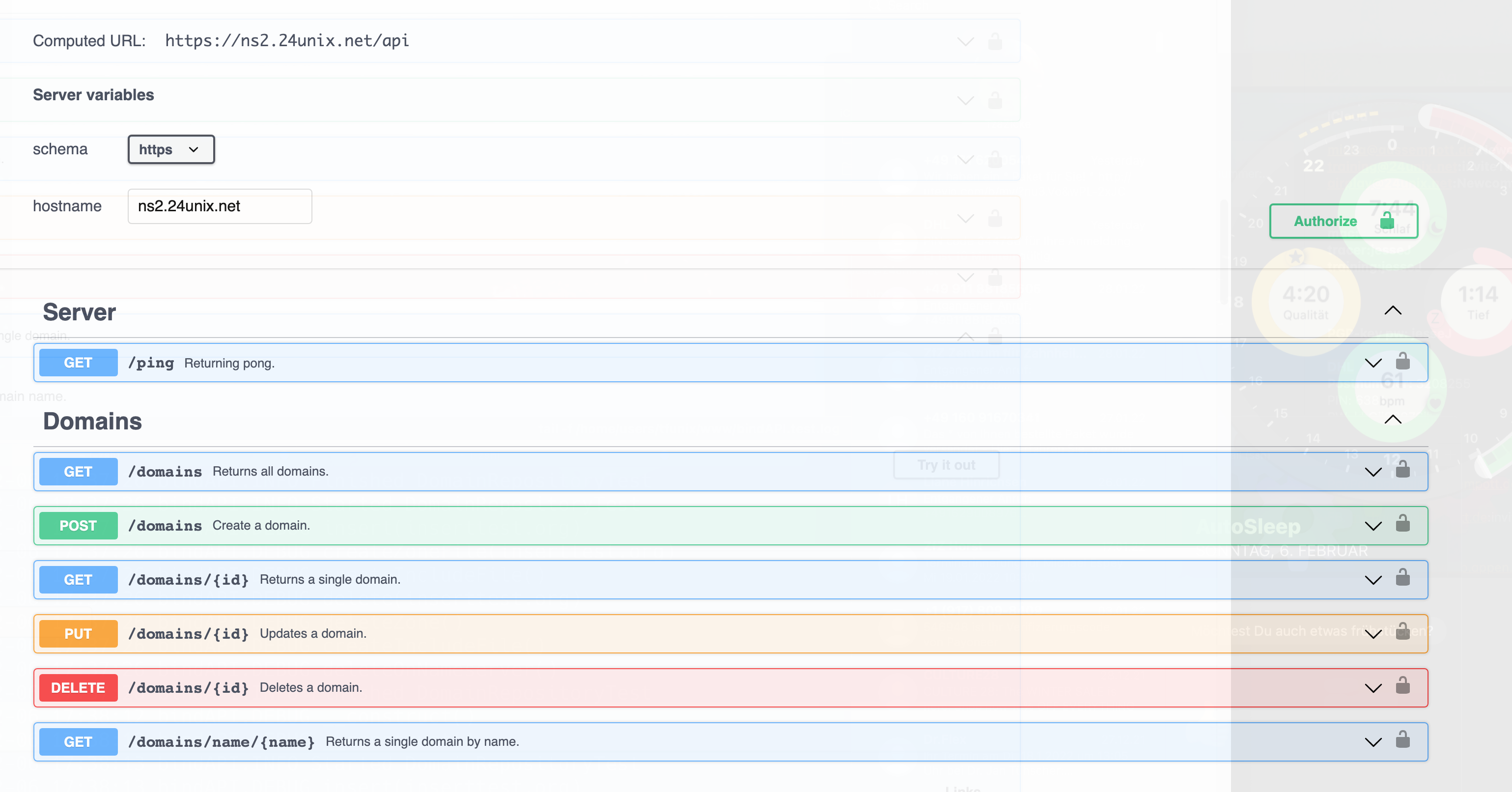This screenshot has width=1512, height=792.
Task: Open the Server section heading
Action: click(79, 312)
